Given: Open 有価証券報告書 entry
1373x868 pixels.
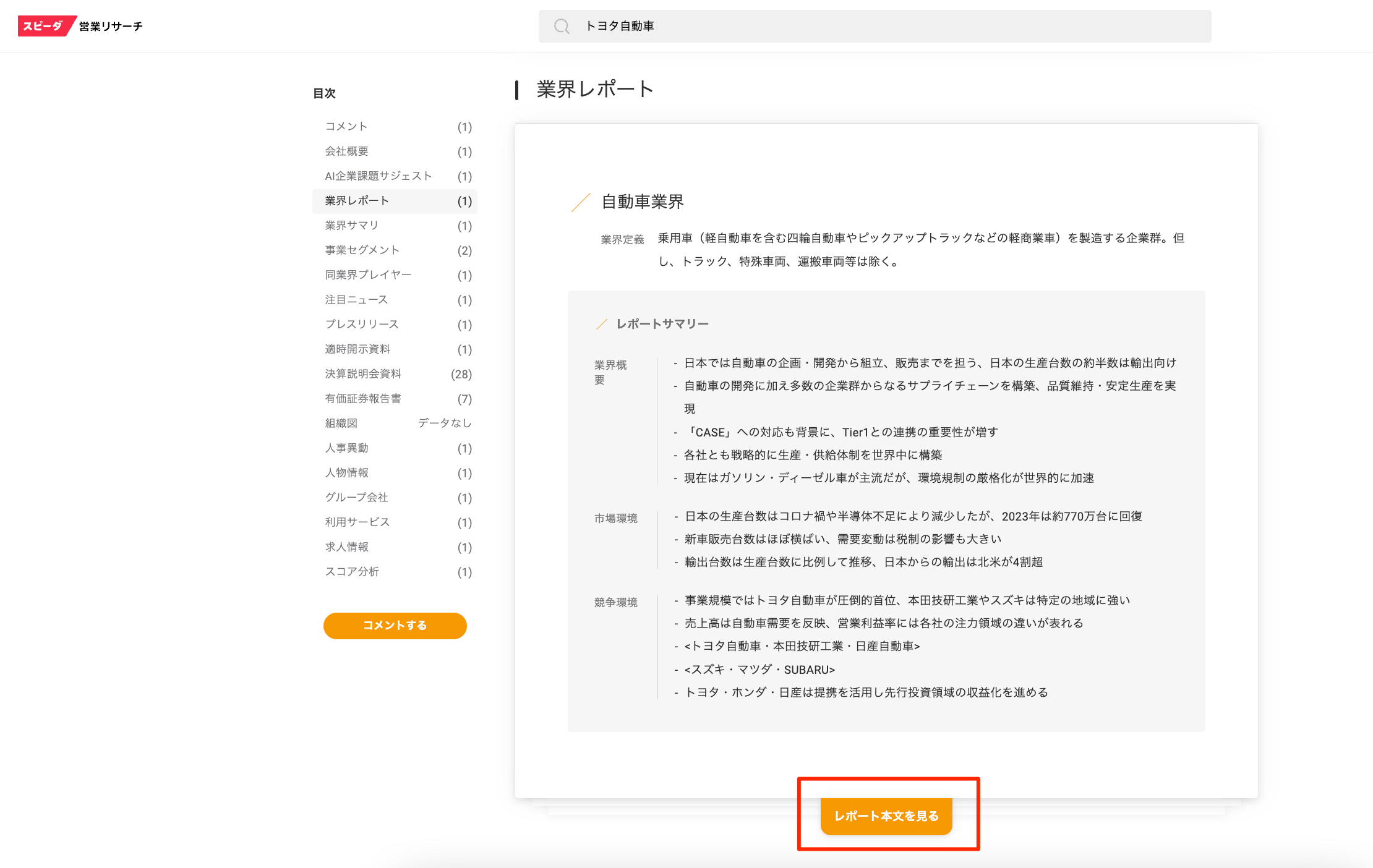Looking at the screenshot, I should tap(363, 399).
